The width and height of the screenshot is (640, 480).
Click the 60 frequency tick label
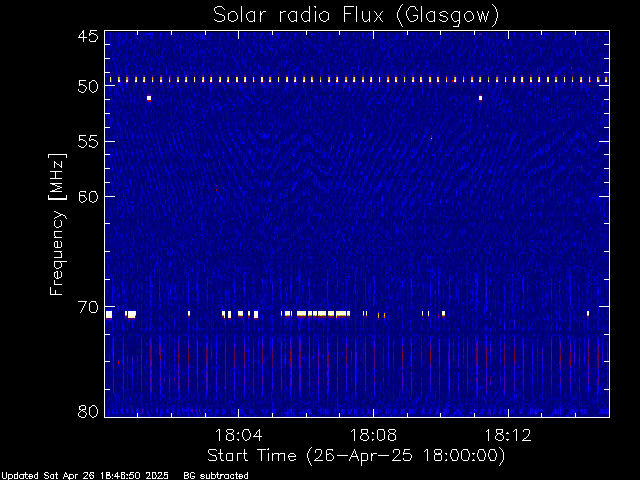tap(88, 197)
